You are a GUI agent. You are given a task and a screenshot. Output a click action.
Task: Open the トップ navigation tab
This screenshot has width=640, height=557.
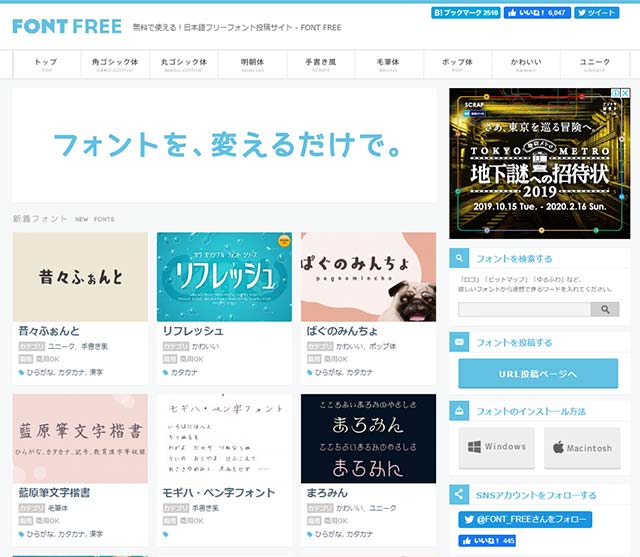pyautogui.click(x=47, y=64)
